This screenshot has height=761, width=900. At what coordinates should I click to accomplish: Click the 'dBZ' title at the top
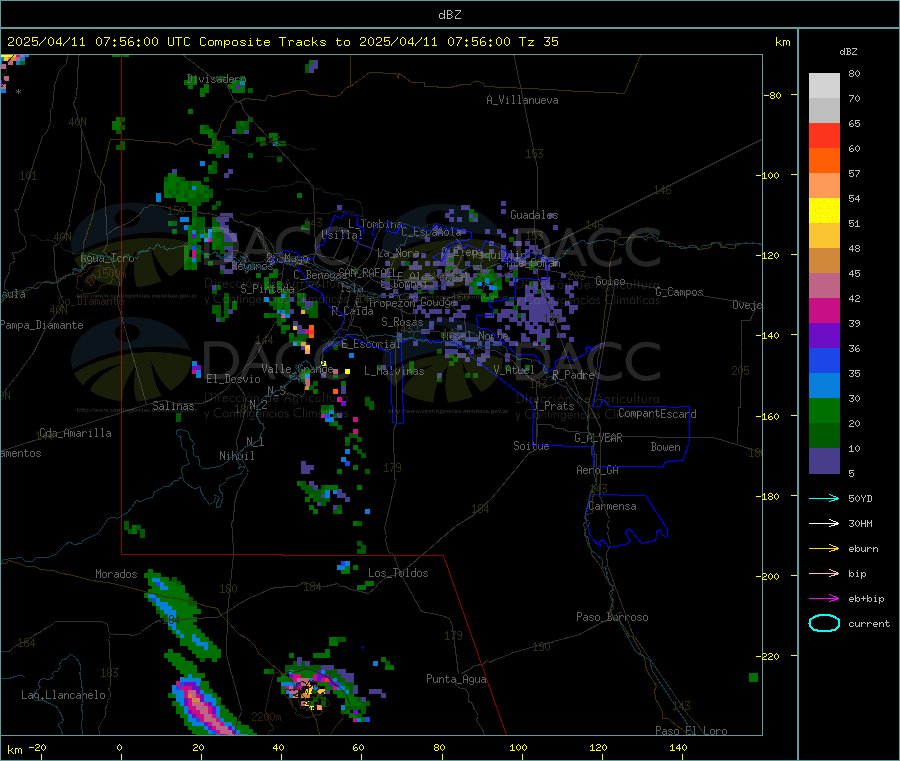(x=449, y=15)
